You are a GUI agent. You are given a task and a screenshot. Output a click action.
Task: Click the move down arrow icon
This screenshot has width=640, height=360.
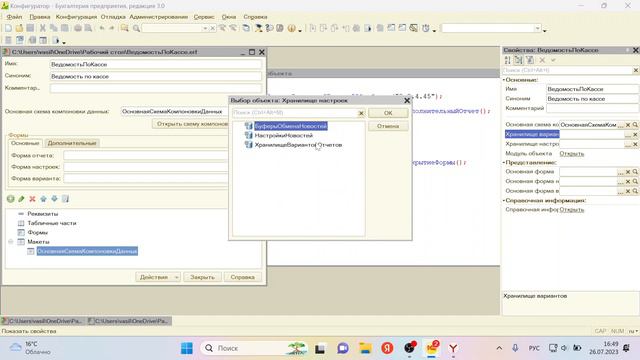pyautogui.click(x=54, y=199)
